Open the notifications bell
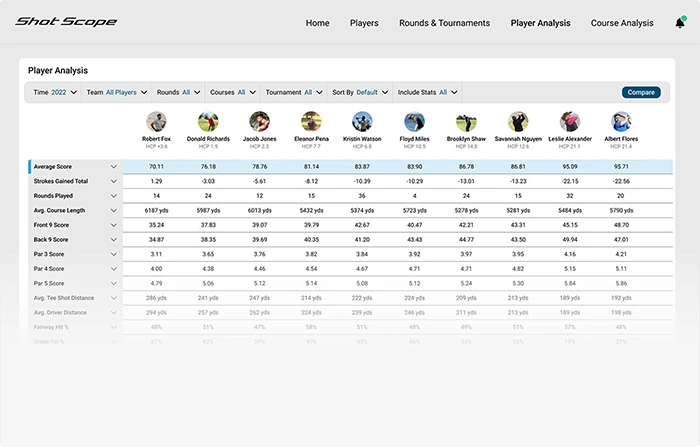 coord(680,22)
